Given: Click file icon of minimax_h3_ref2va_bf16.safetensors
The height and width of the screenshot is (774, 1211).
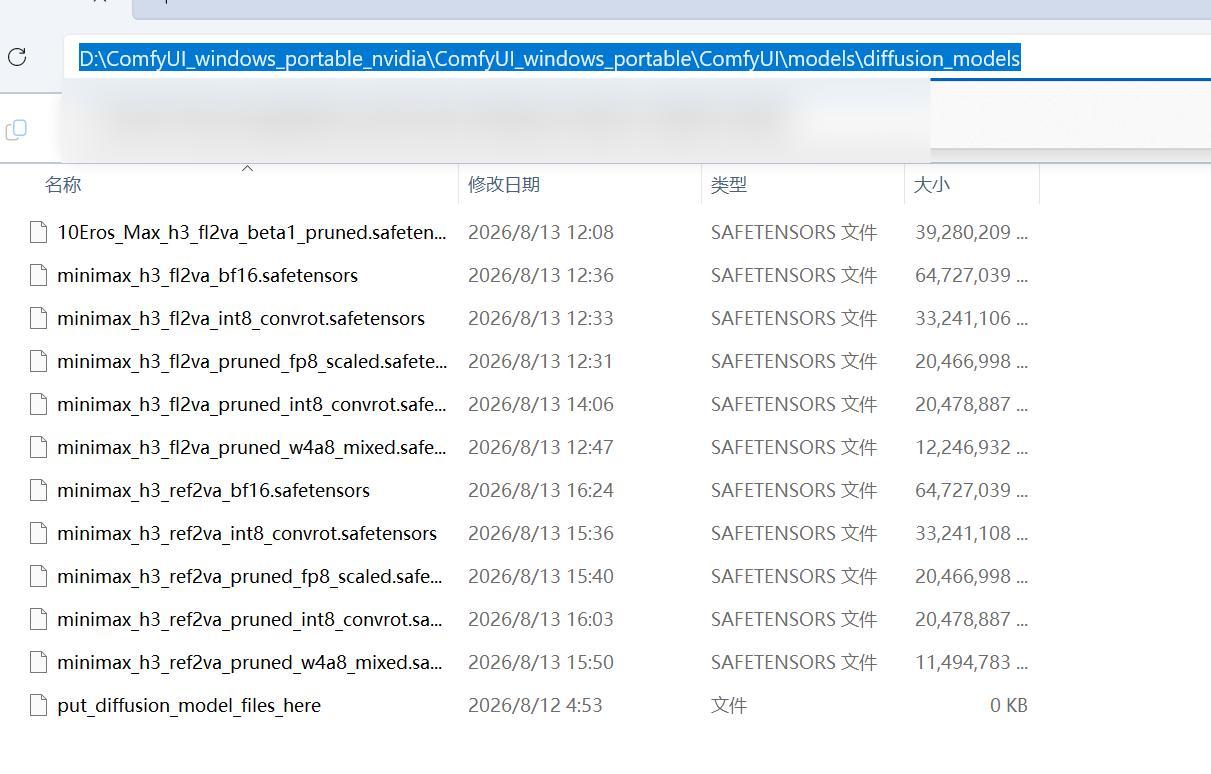Looking at the screenshot, I should pos(39,490).
